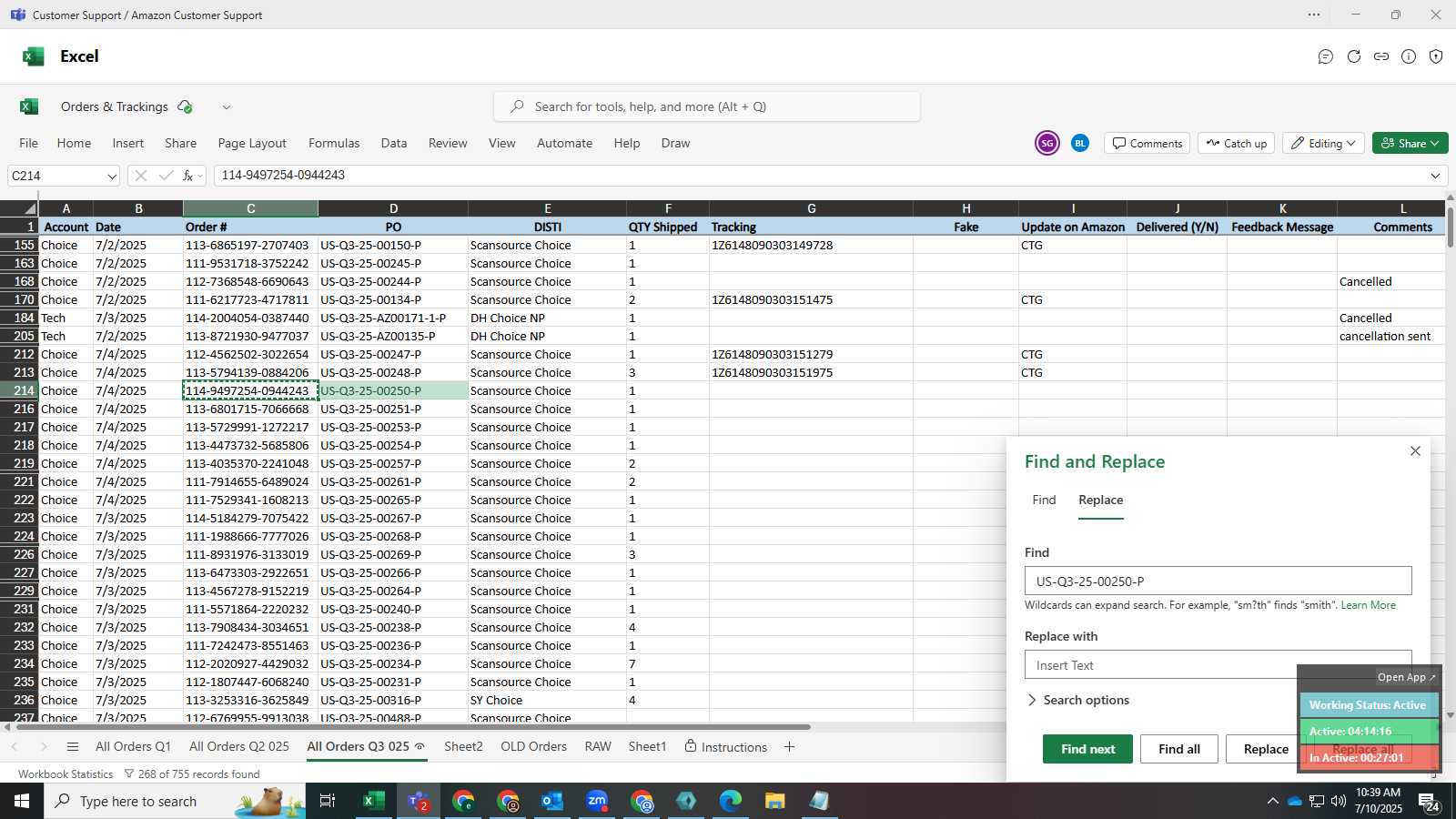1456x819 pixels.
Task: Click the cloud saved status icon
Action: [x=185, y=106]
